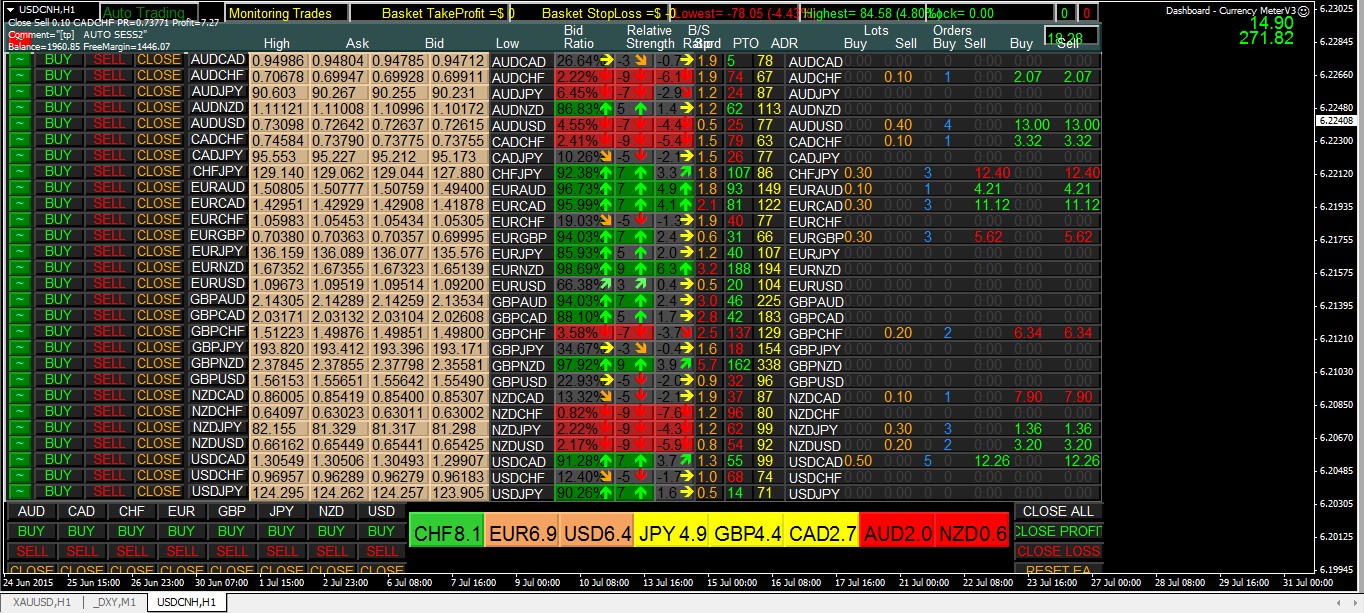Screen dimensions: 1364x613
Task: Click the EURJPY pair label button
Action: click(x=217, y=252)
